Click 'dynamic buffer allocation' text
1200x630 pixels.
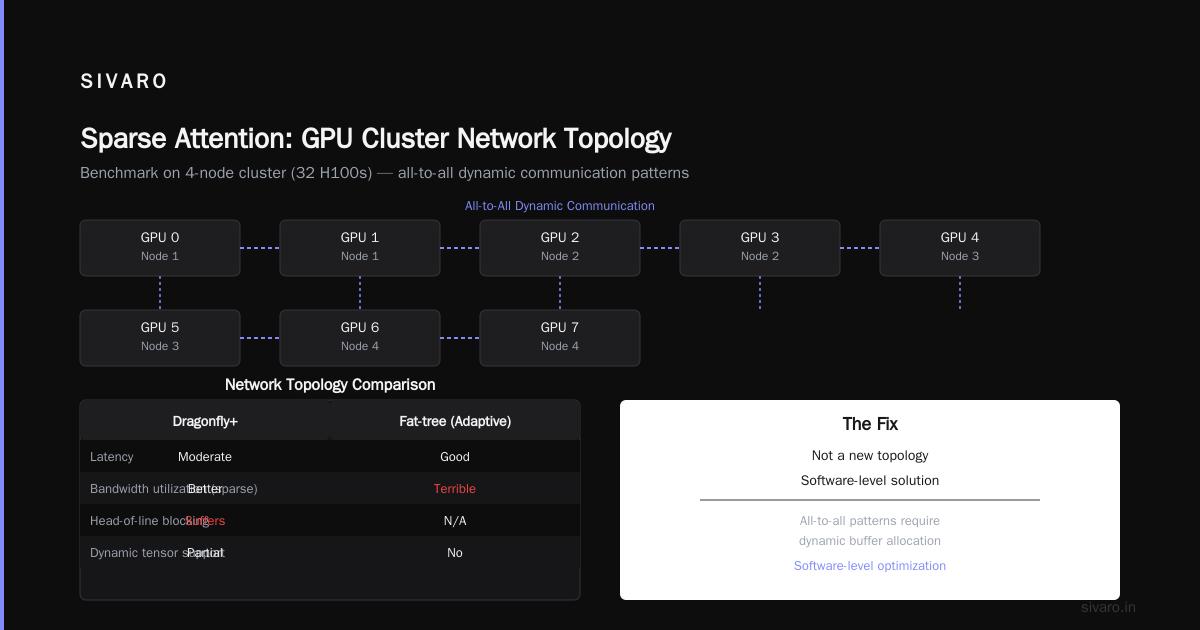tap(870, 541)
